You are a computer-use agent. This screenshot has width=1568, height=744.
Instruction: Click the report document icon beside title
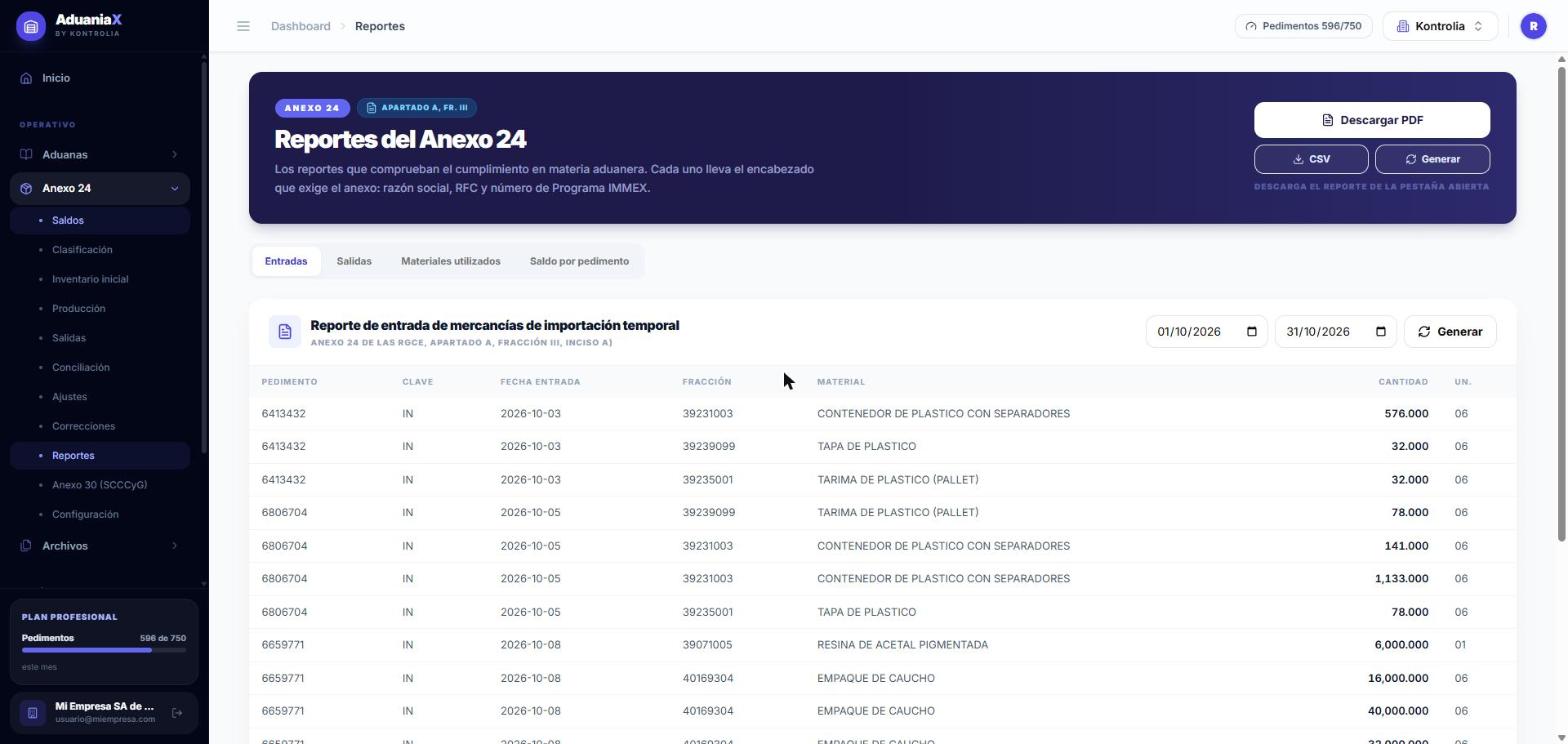tap(284, 332)
